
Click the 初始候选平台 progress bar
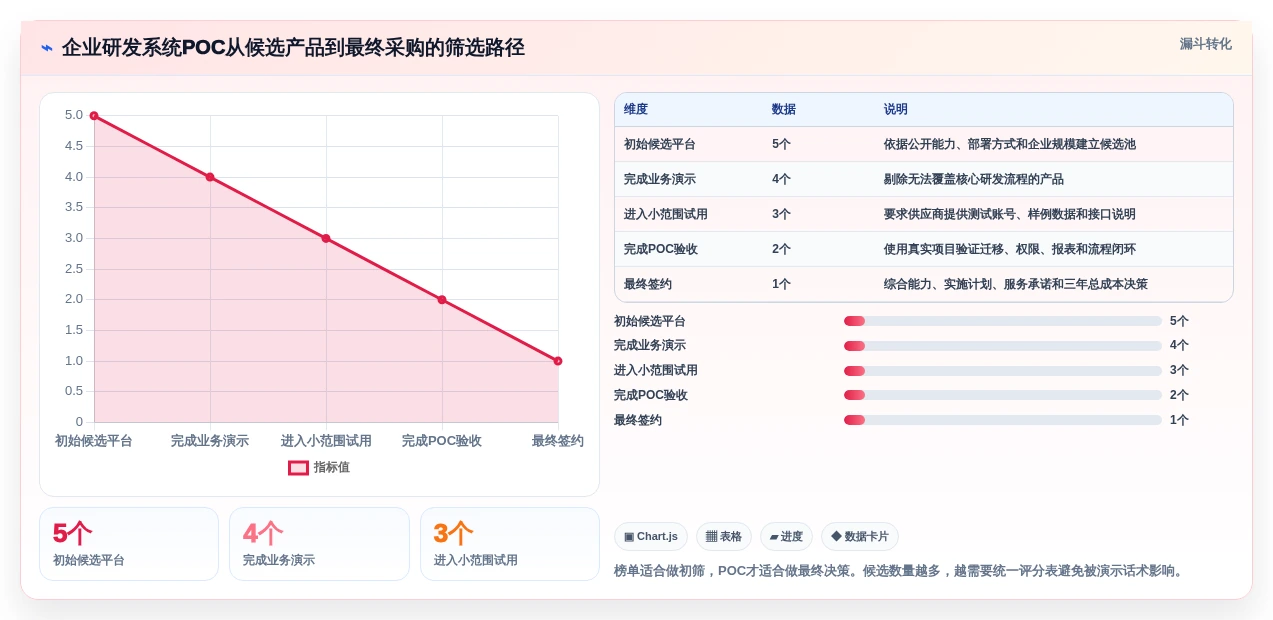point(1003,321)
